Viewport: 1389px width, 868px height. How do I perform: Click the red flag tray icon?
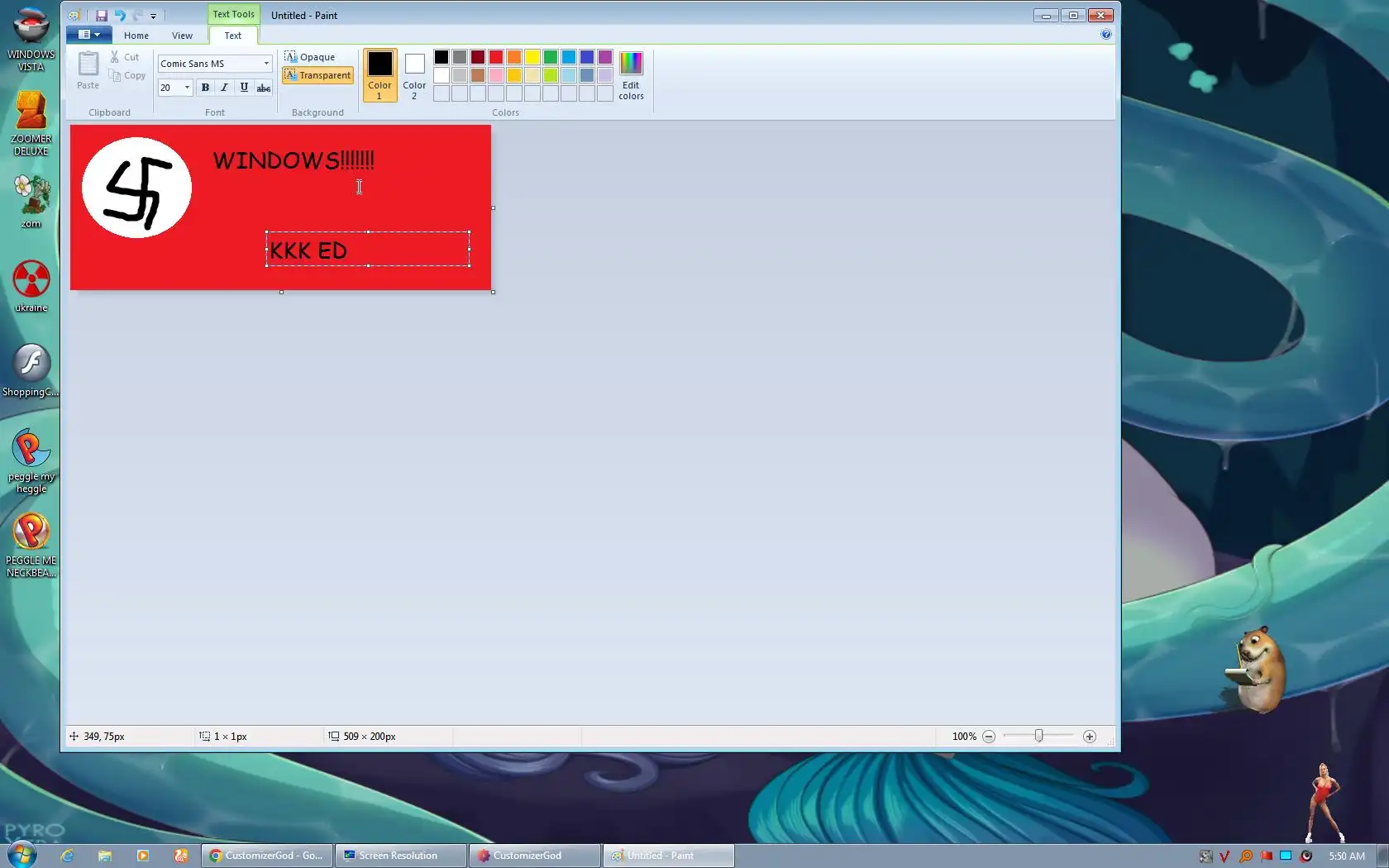pyautogui.click(x=1266, y=856)
